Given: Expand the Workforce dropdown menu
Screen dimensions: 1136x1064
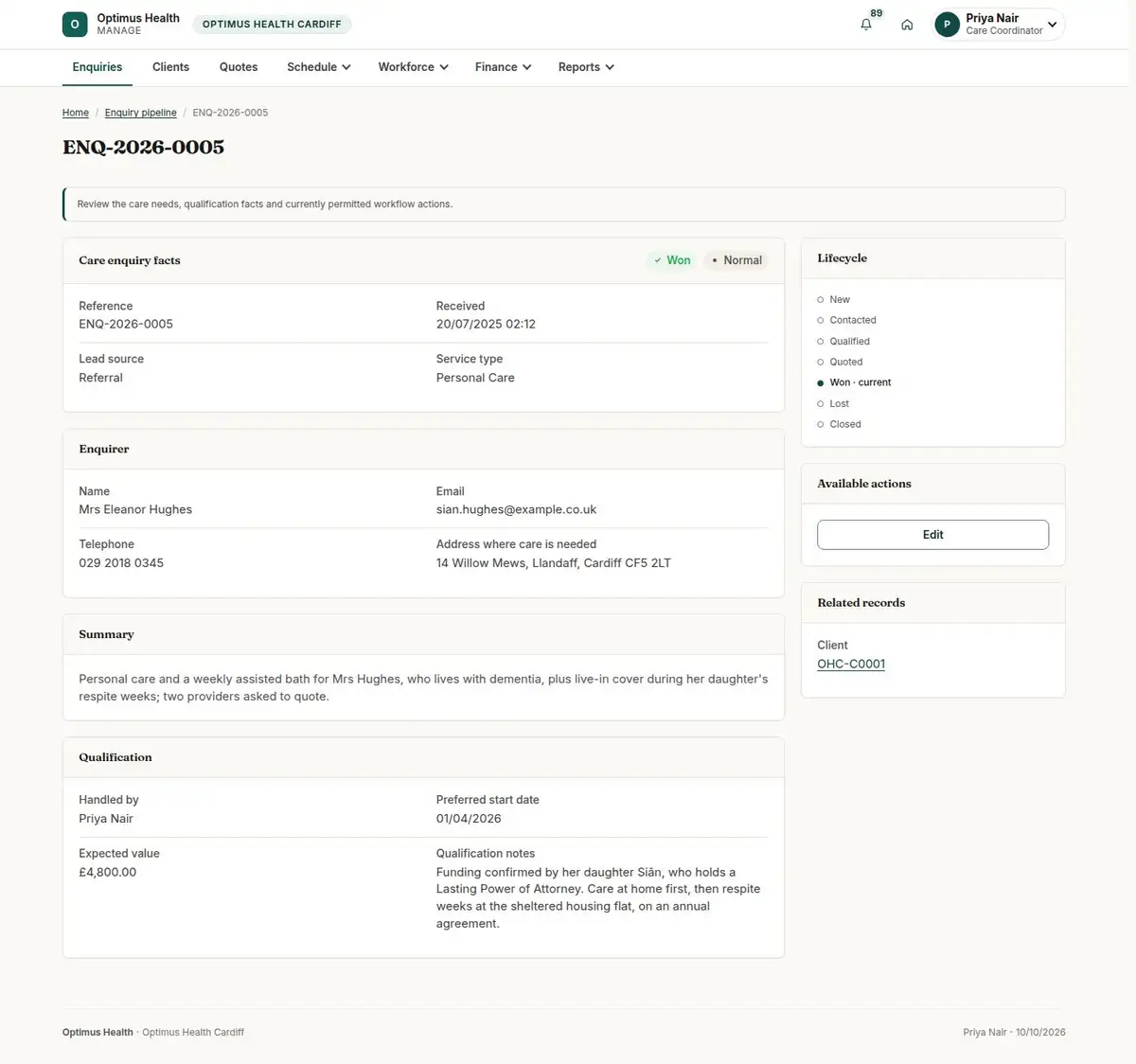Looking at the screenshot, I should [413, 67].
